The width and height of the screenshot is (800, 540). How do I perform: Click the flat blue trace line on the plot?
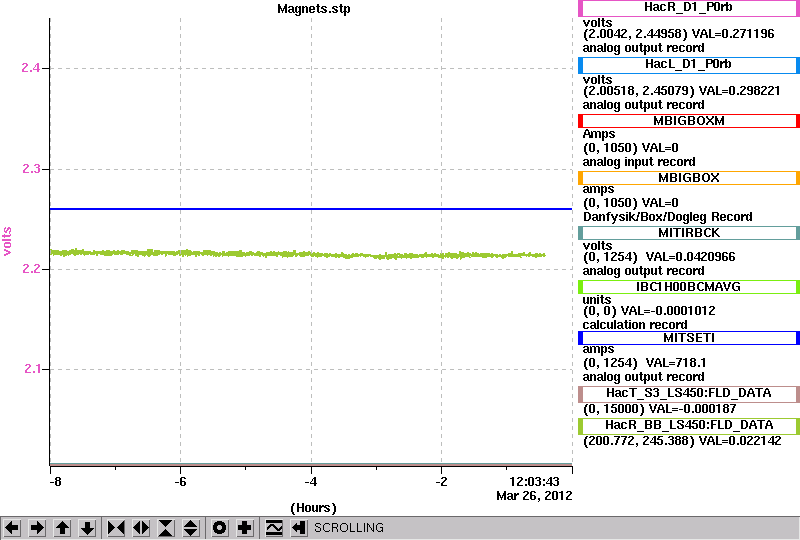[x=311, y=209]
